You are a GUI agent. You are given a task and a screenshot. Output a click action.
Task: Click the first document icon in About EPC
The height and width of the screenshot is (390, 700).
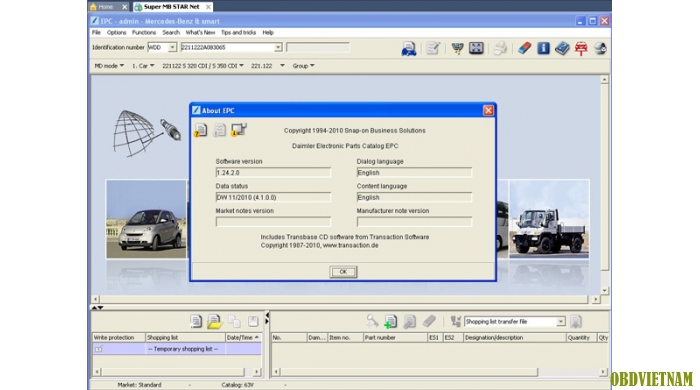coord(200,130)
